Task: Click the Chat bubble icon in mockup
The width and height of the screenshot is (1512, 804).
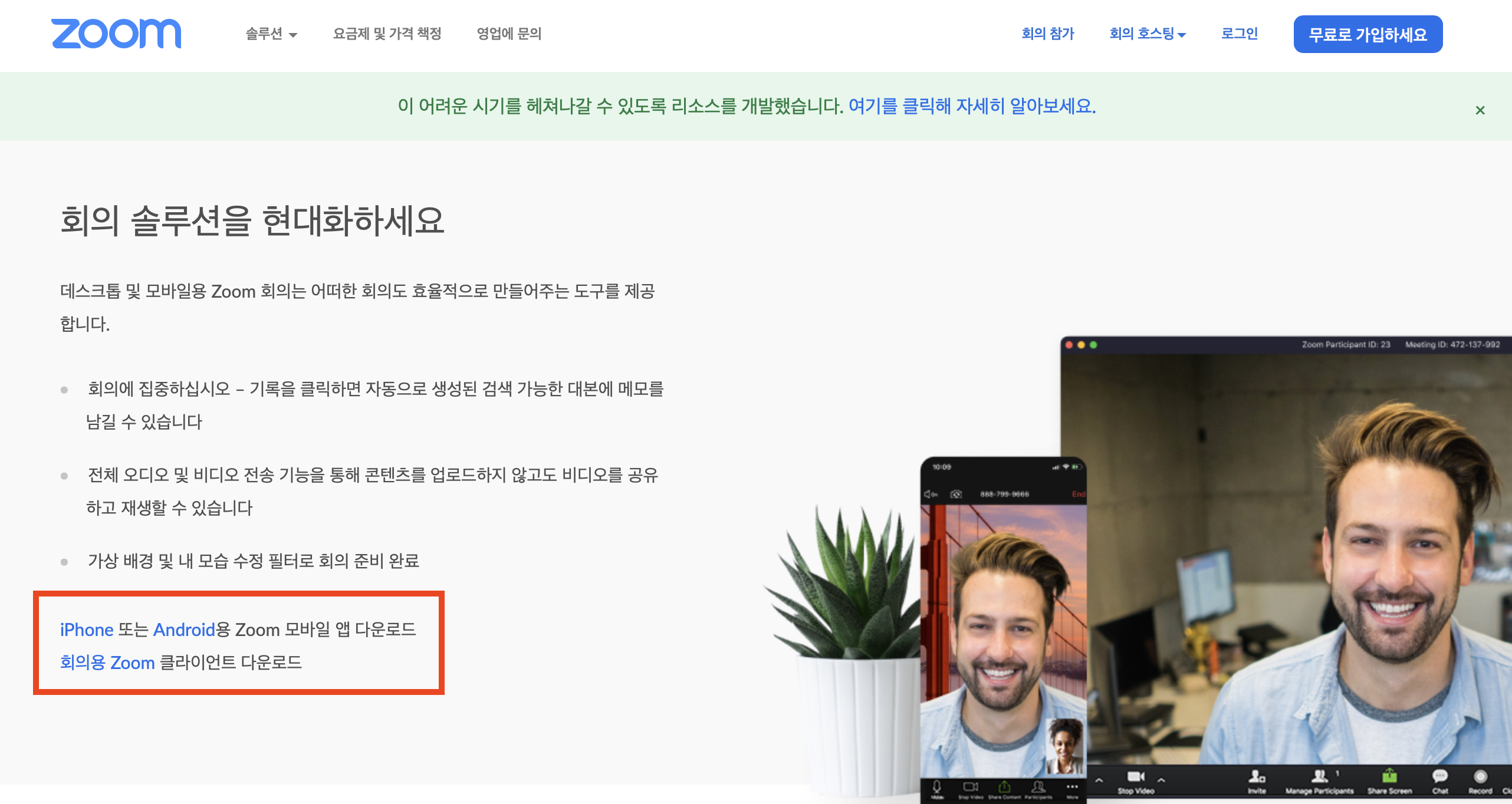Action: [x=1439, y=777]
